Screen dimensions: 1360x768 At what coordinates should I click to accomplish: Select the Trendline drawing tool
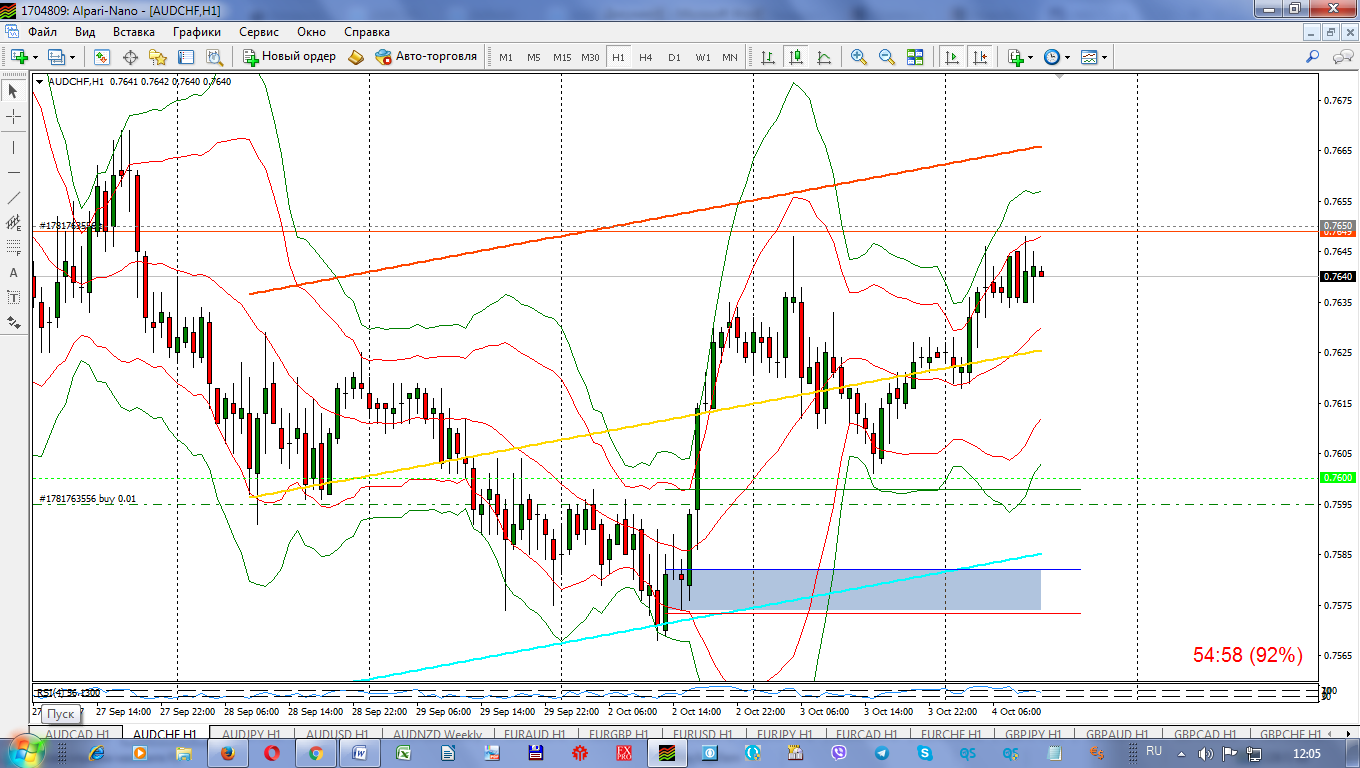pos(14,197)
